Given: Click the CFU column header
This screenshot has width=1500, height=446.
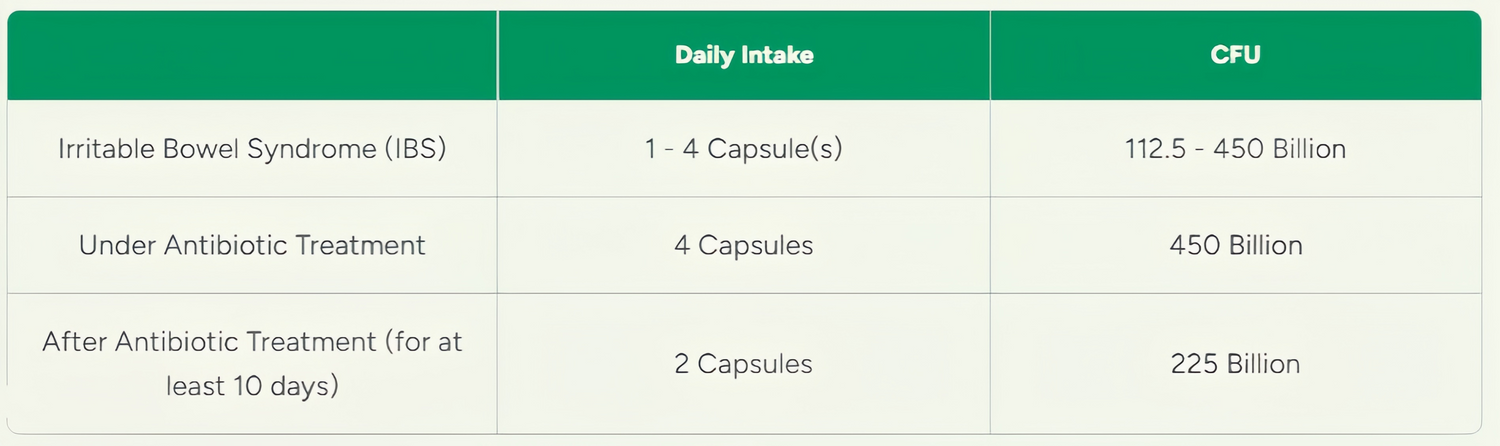Looking at the screenshot, I should pyautogui.click(x=1235, y=55).
